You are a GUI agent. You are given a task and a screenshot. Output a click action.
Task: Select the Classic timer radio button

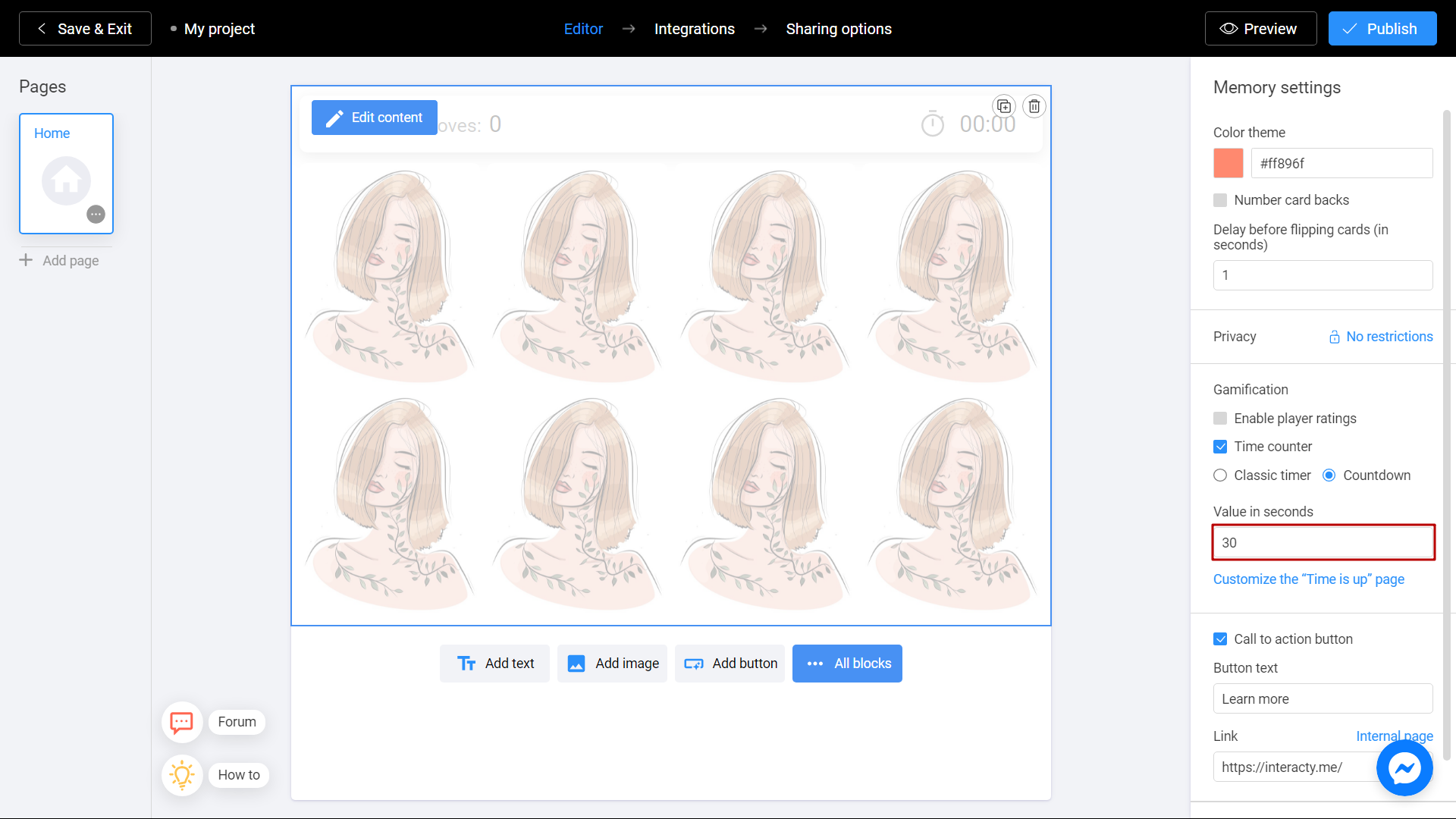coord(1220,475)
